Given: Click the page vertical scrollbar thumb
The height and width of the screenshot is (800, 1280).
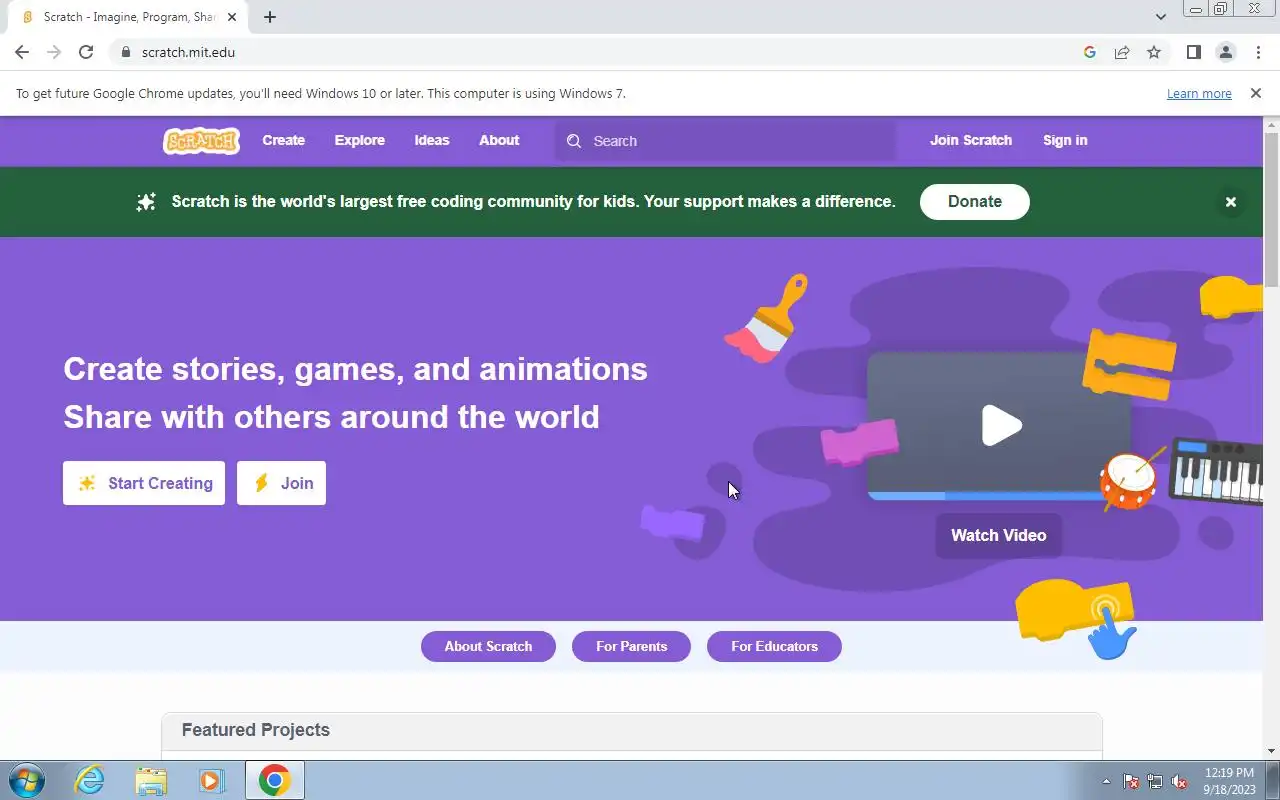Looking at the screenshot, I should (x=1272, y=208).
